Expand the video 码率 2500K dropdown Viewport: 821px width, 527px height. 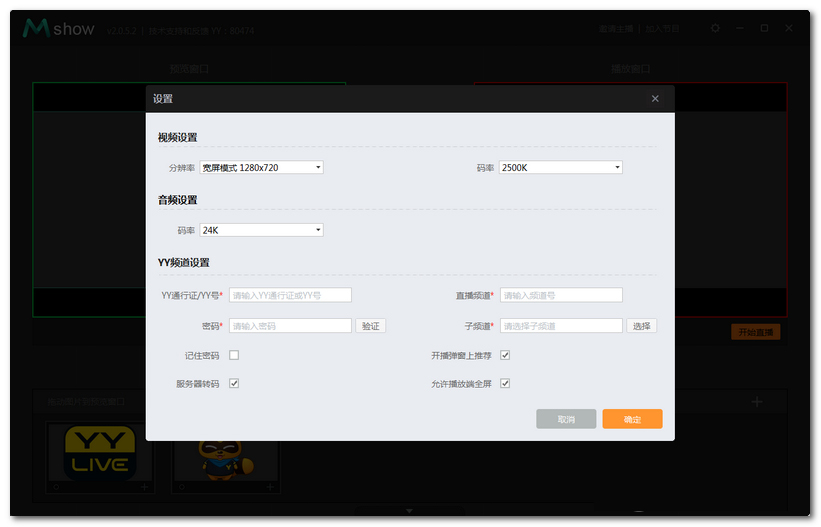(x=560, y=168)
